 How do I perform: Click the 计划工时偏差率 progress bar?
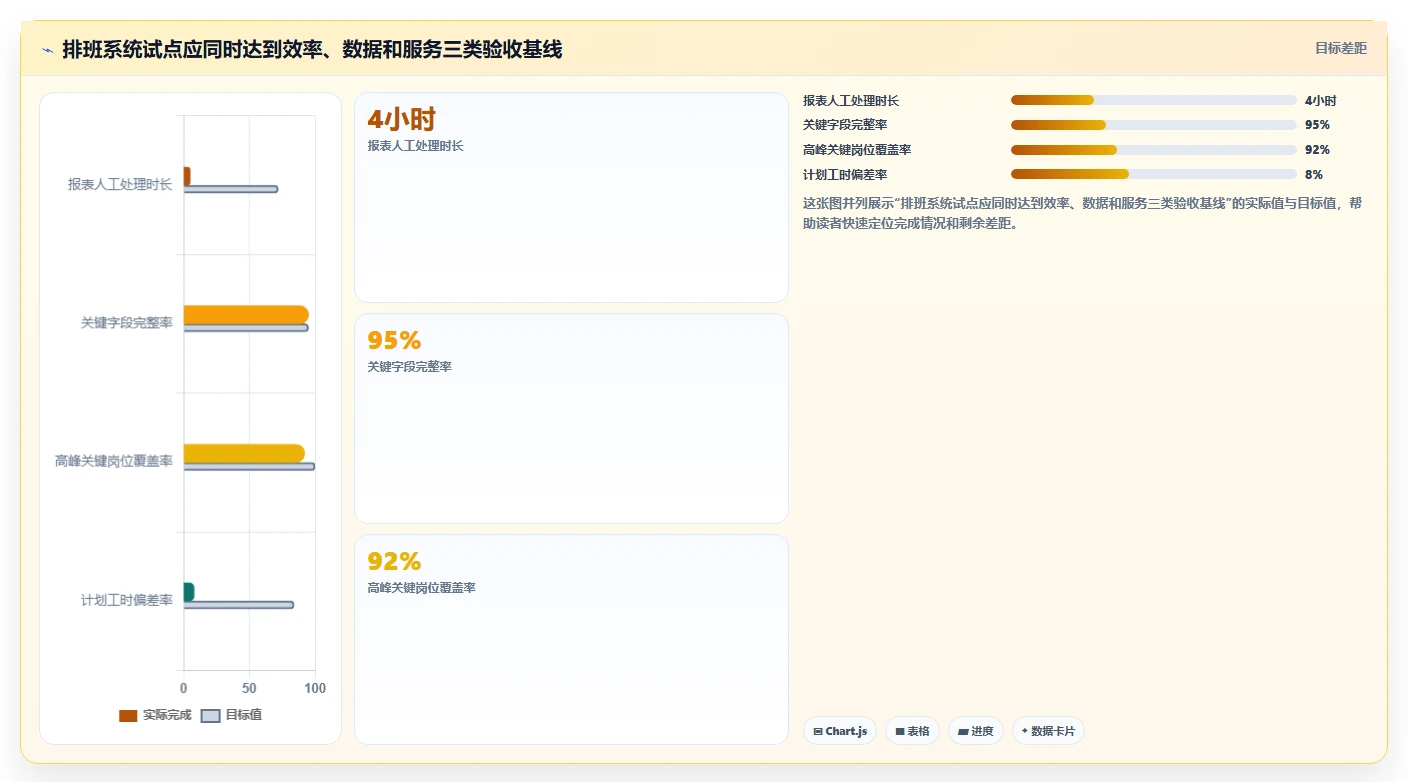click(x=1154, y=174)
